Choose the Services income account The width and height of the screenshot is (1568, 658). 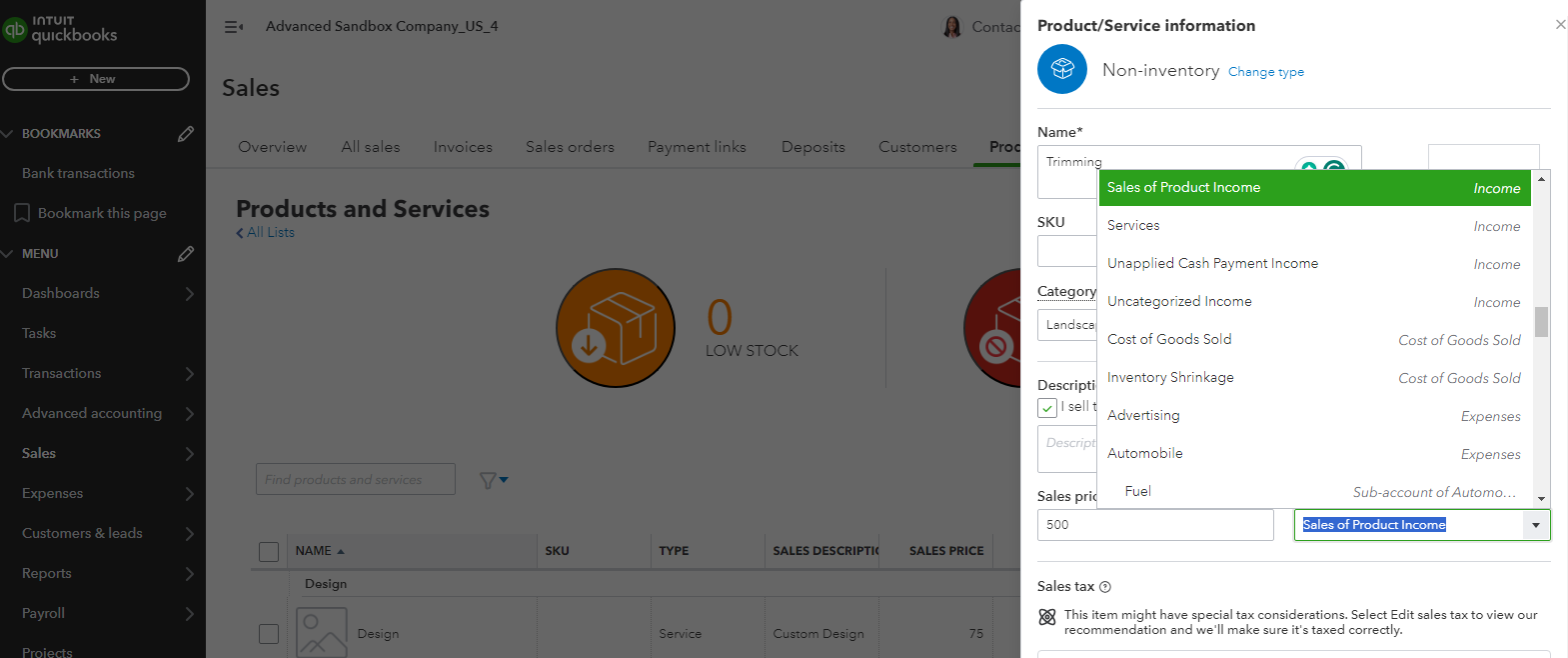tap(1314, 226)
